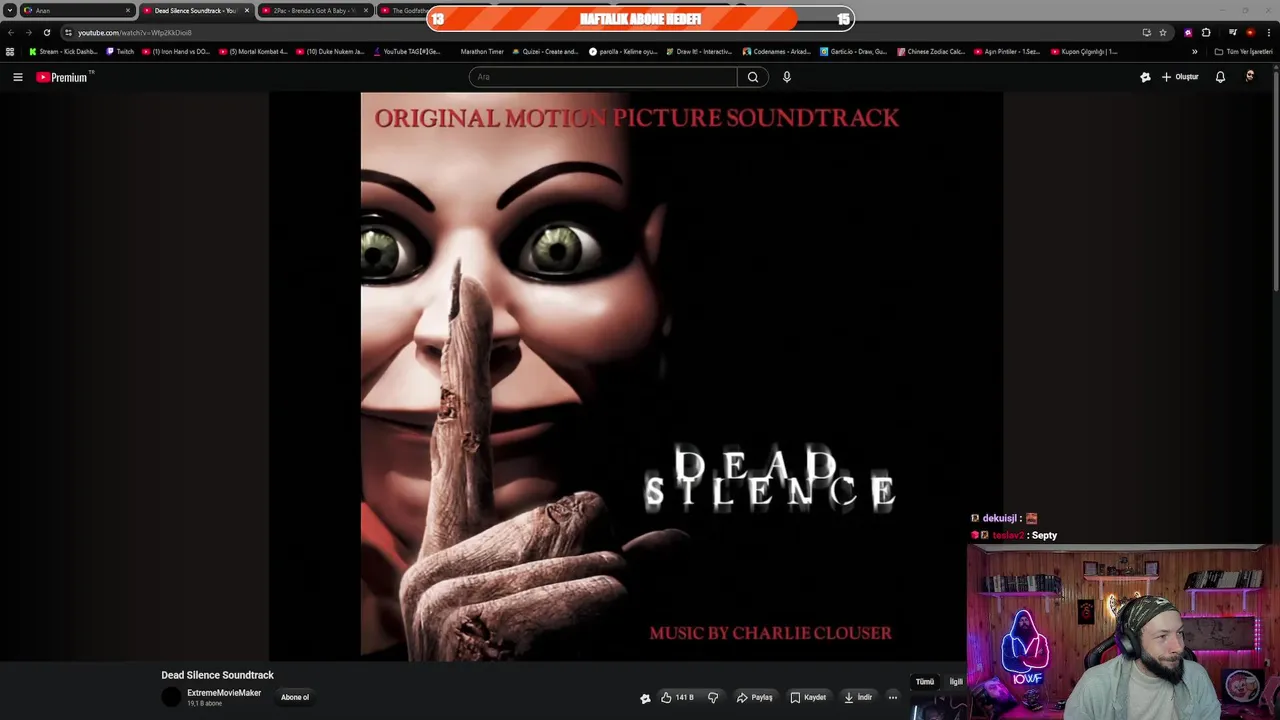The height and width of the screenshot is (720, 1280).
Task: Click the sparkle Ask icon near Oluştur
Action: pyautogui.click(x=1145, y=77)
